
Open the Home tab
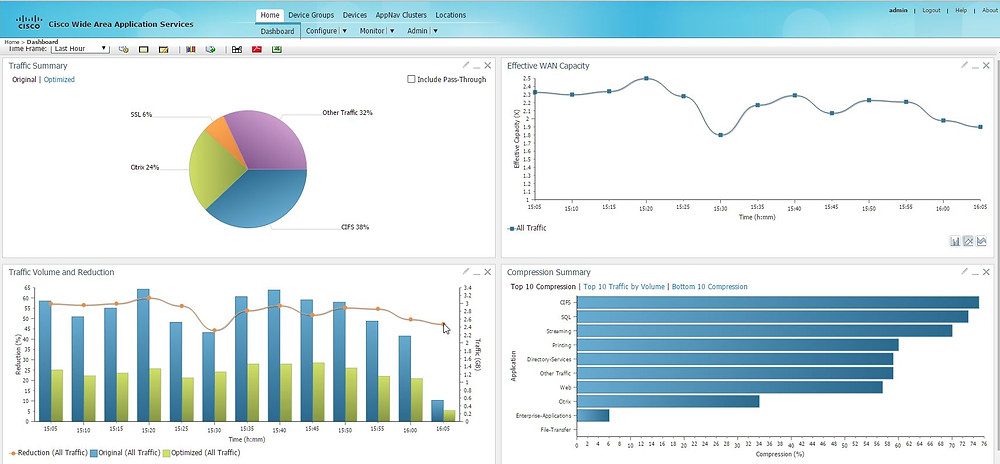[x=270, y=15]
